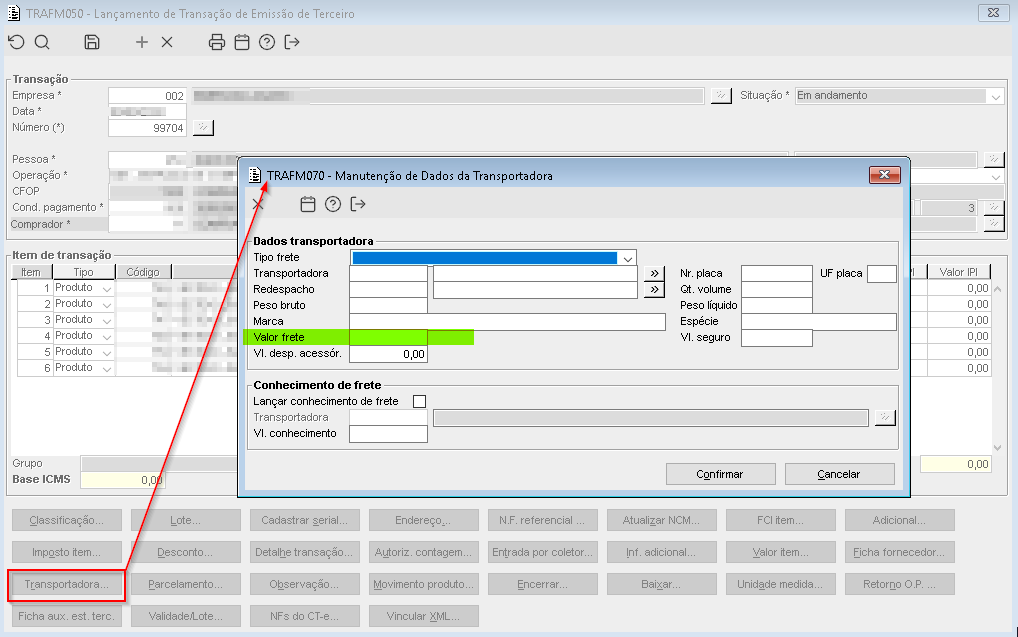Click the Valor IPI column header
Screen dimensions: 1018x637
pyautogui.click(x=958, y=272)
